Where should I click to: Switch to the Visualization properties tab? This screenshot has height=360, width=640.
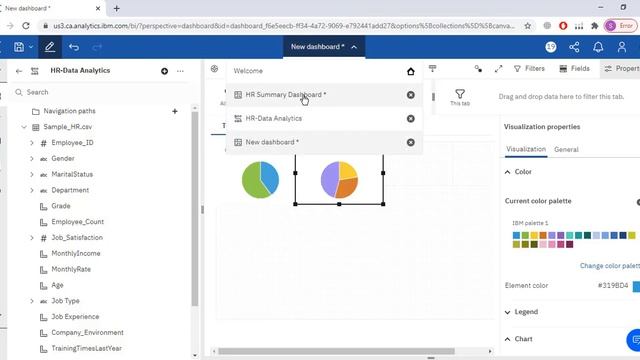coord(526,149)
